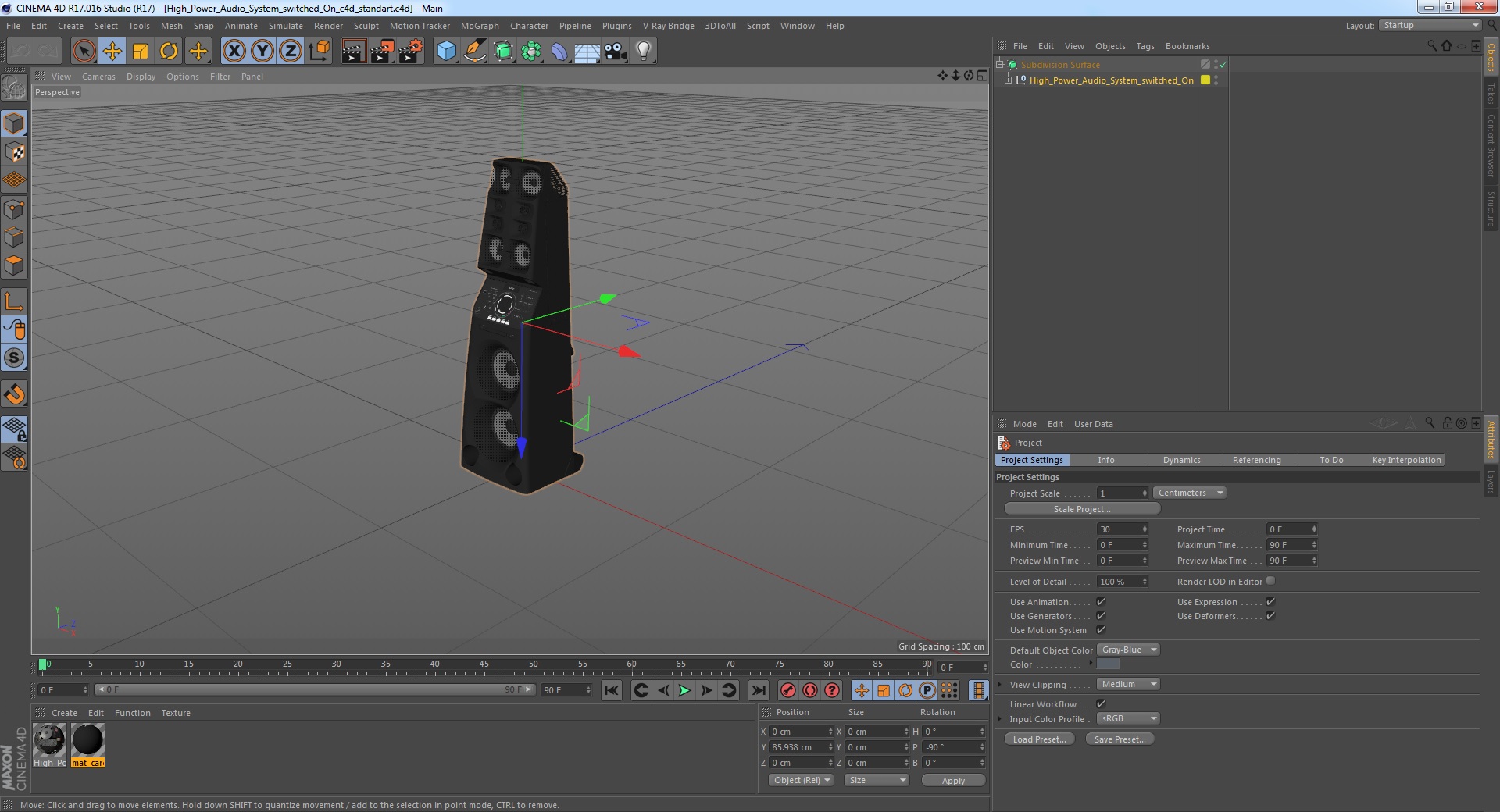Open the Centimeters unit dropdown
Screen dimensions: 1500x812
(1189, 493)
